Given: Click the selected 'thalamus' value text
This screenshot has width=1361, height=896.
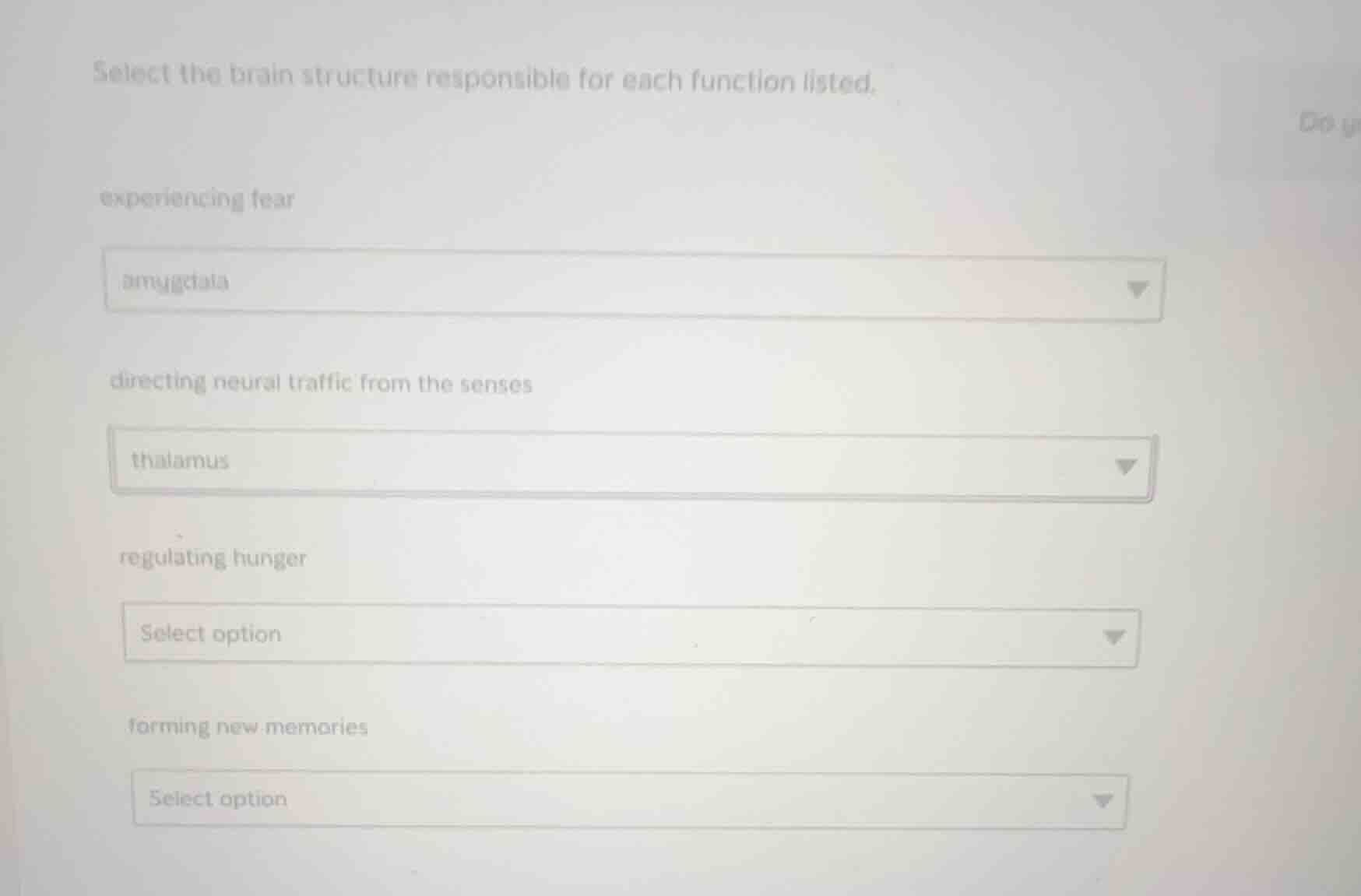Looking at the screenshot, I should coord(180,461).
